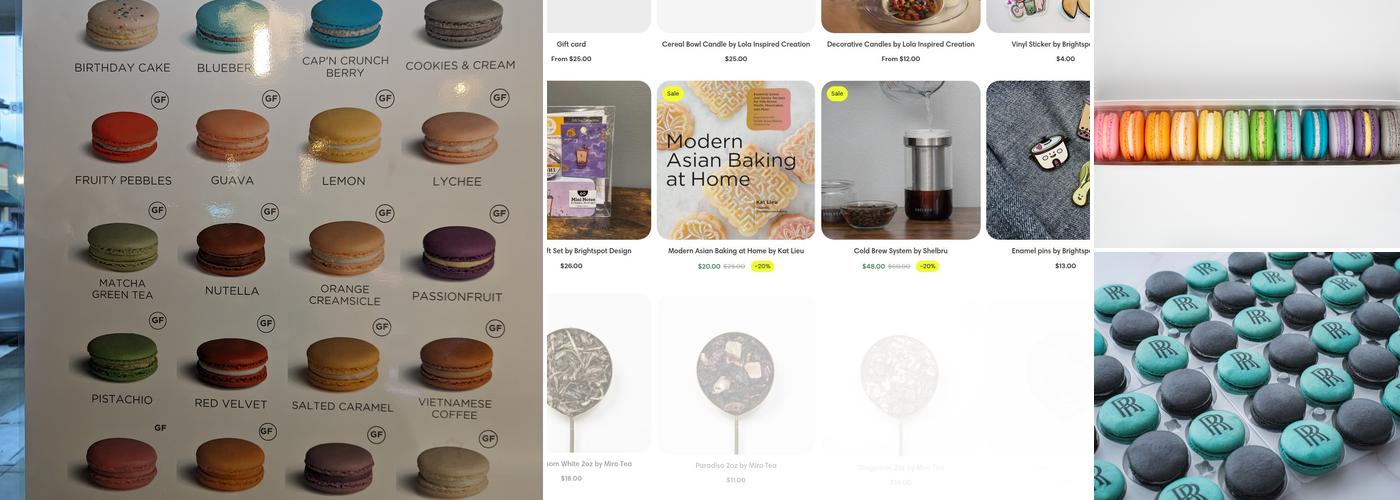1400x500 pixels.
Task: Open the Gift card product link
Action: (x=571, y=44)
